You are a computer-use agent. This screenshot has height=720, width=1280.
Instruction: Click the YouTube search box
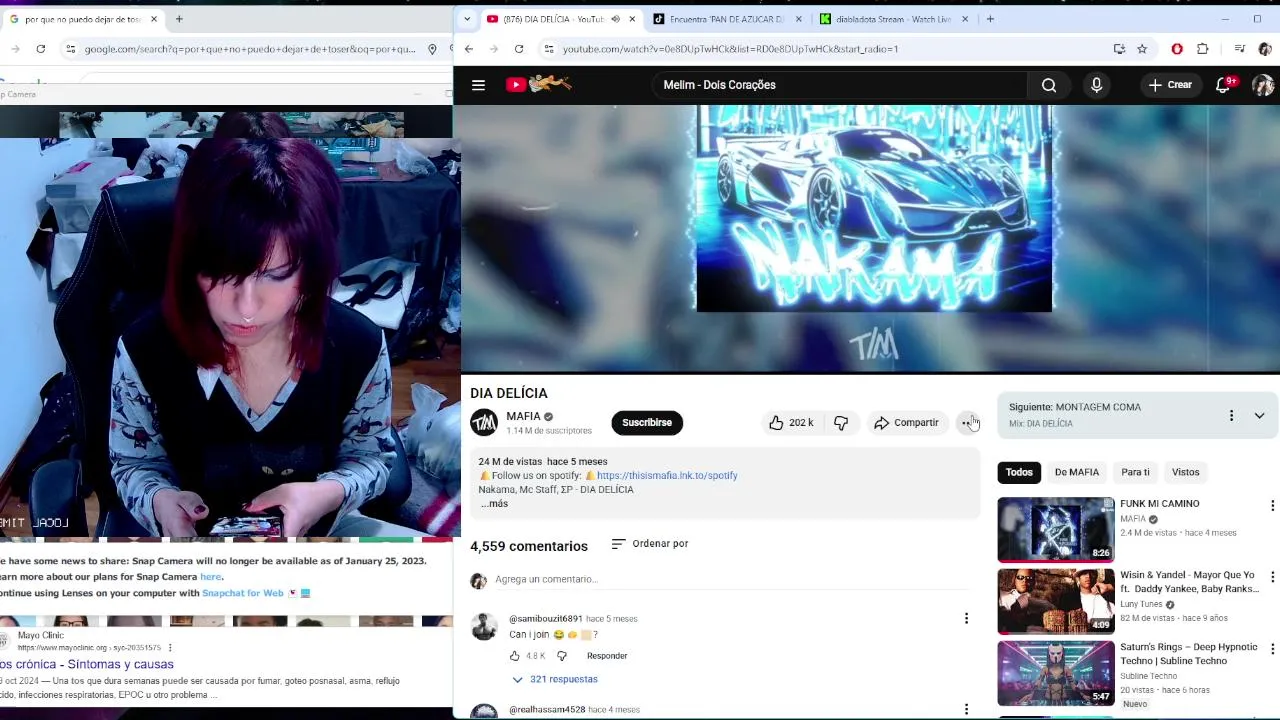coord(840,85)
